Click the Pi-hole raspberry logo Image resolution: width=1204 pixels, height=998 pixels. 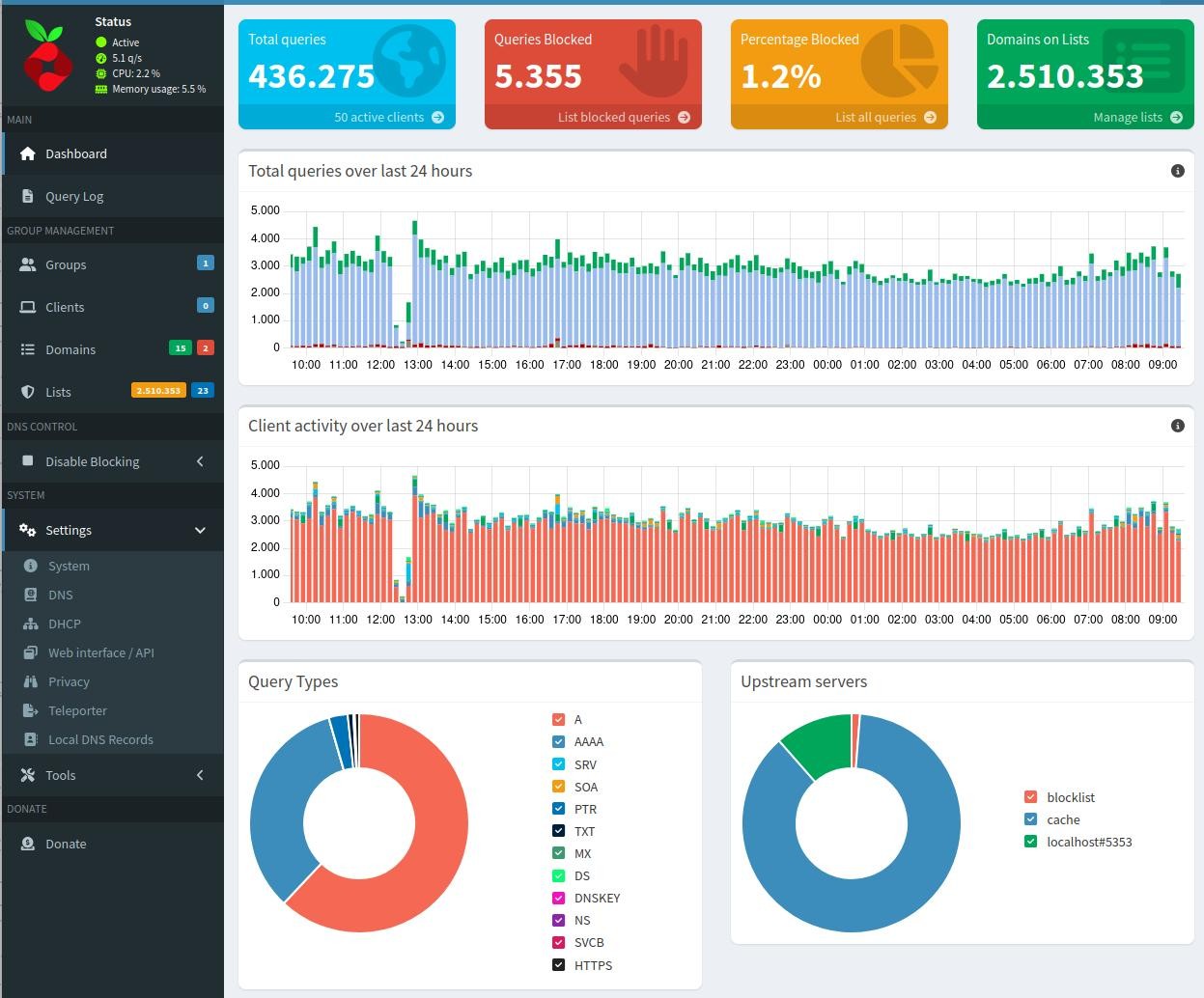[46, 56]
